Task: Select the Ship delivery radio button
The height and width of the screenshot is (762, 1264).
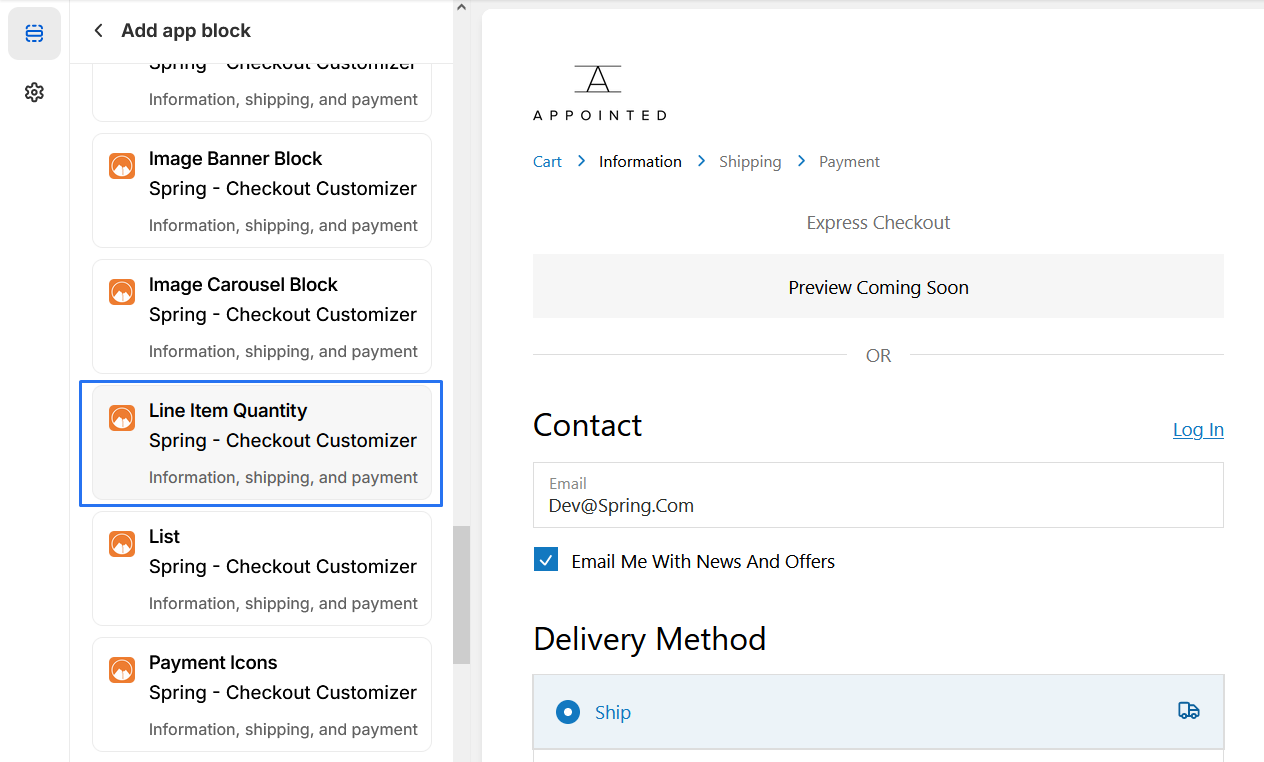Action: (x=568, y=712)
